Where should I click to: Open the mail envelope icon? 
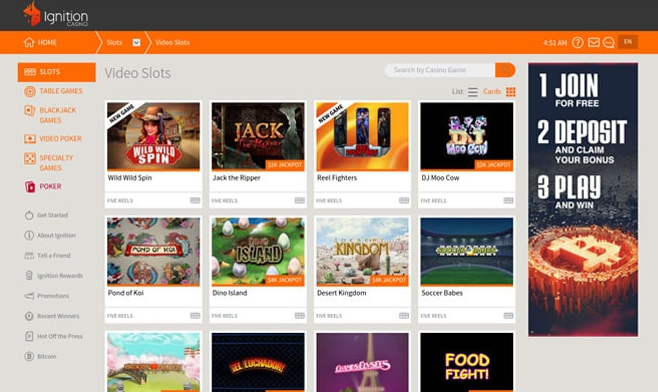click(x=593, y=42)
